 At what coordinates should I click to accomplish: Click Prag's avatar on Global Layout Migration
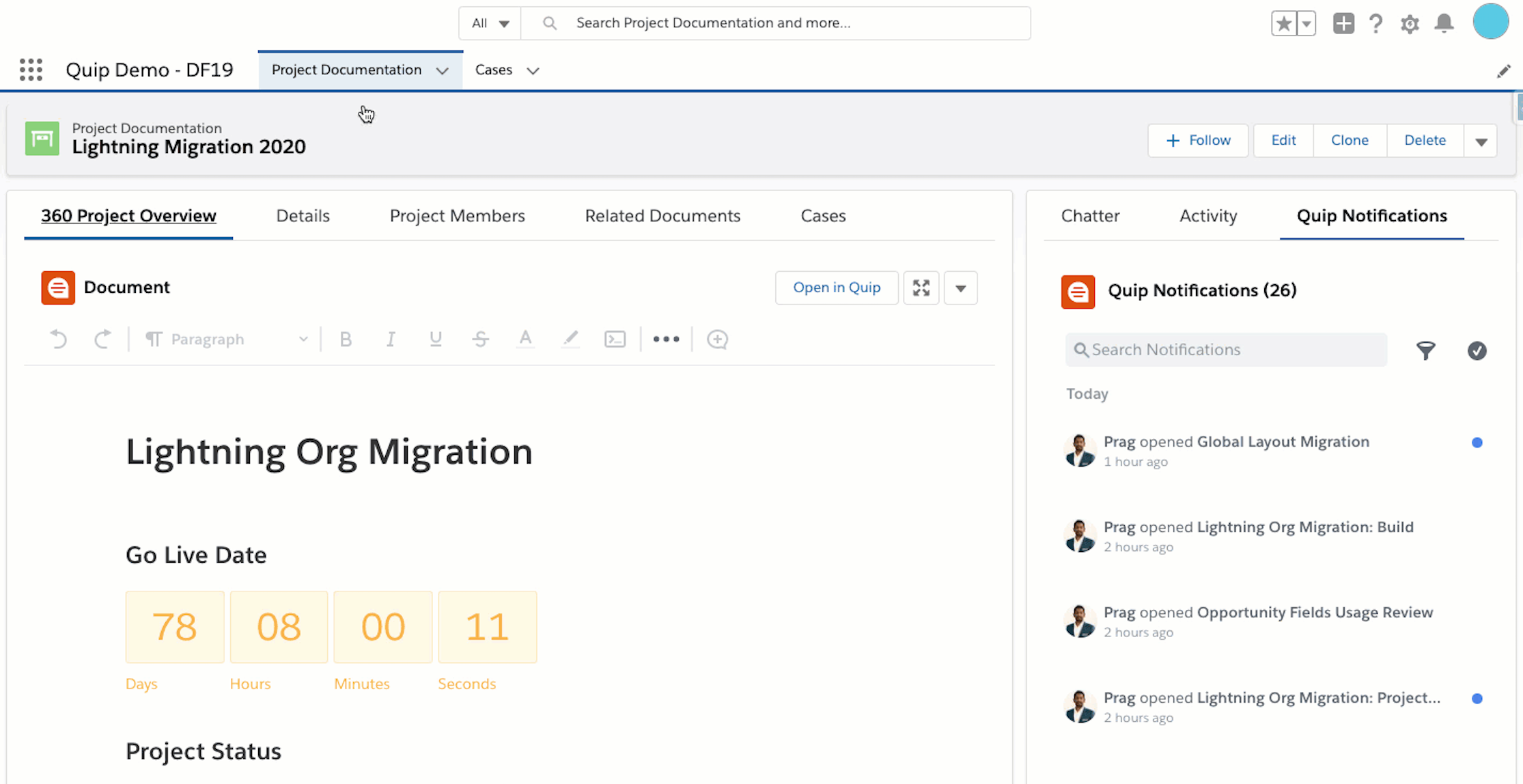point(1080,451)
